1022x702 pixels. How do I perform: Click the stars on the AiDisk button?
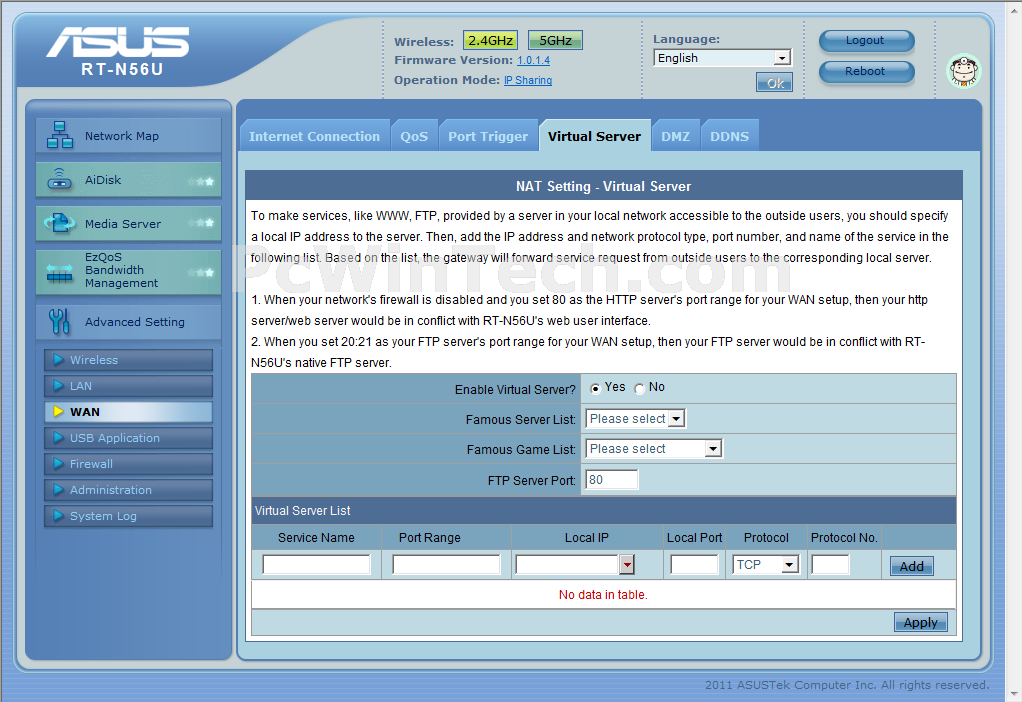pyautogui.click(x=202, y=181)
